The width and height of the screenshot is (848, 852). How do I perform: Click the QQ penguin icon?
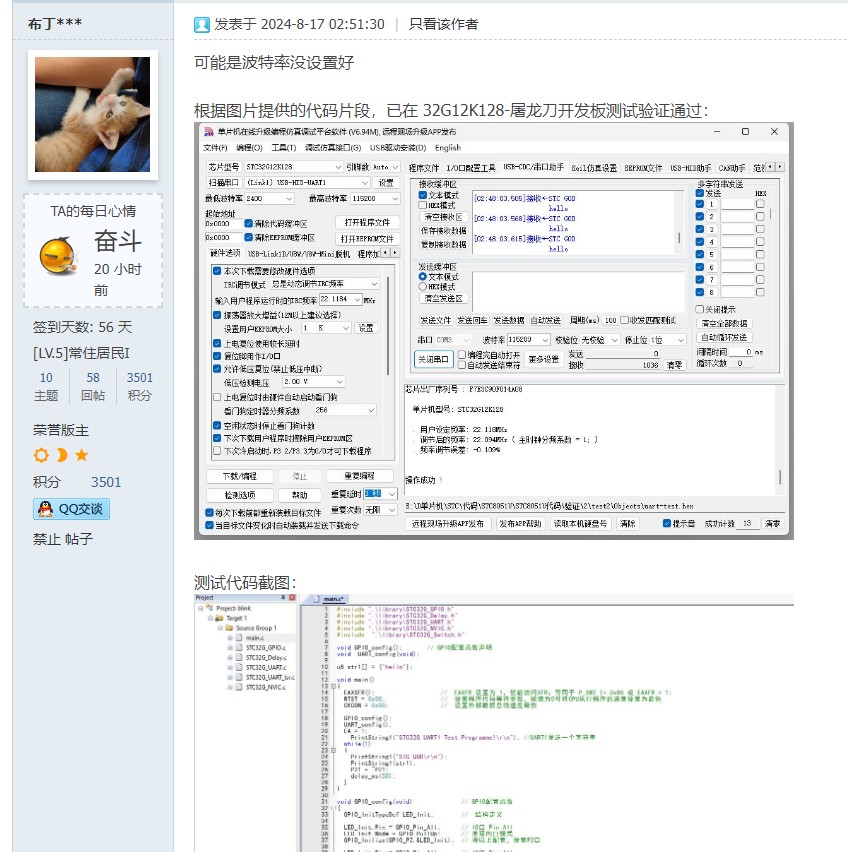46,509
